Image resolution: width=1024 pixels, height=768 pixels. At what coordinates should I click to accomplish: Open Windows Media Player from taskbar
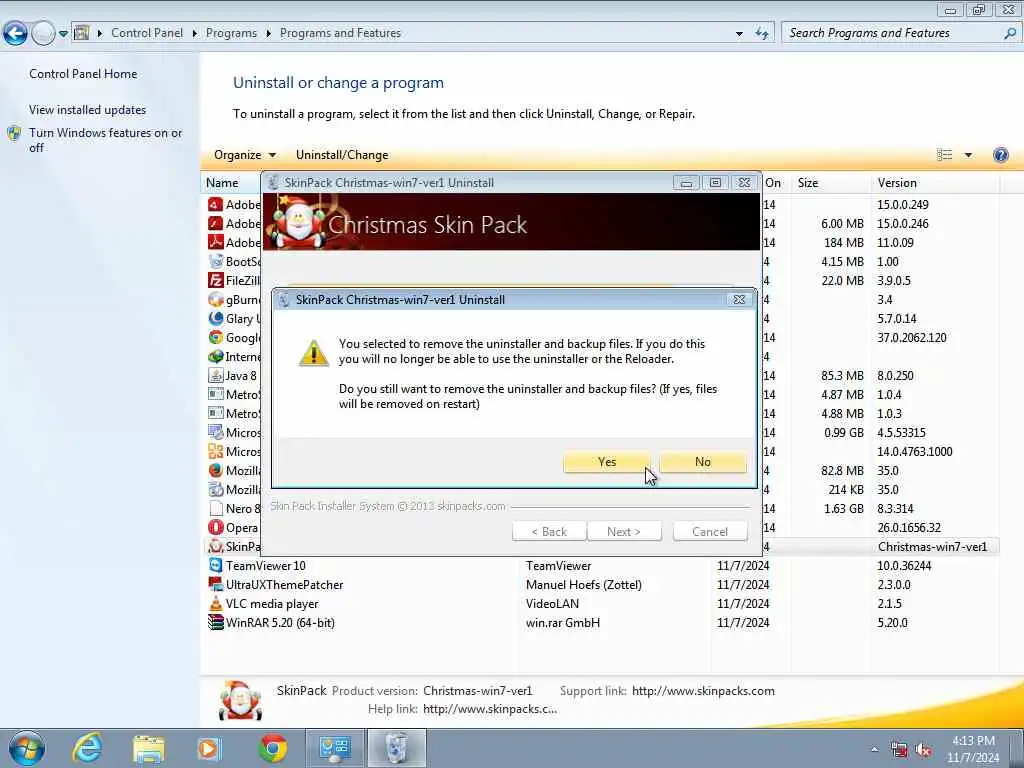click(x=209, y=748)
